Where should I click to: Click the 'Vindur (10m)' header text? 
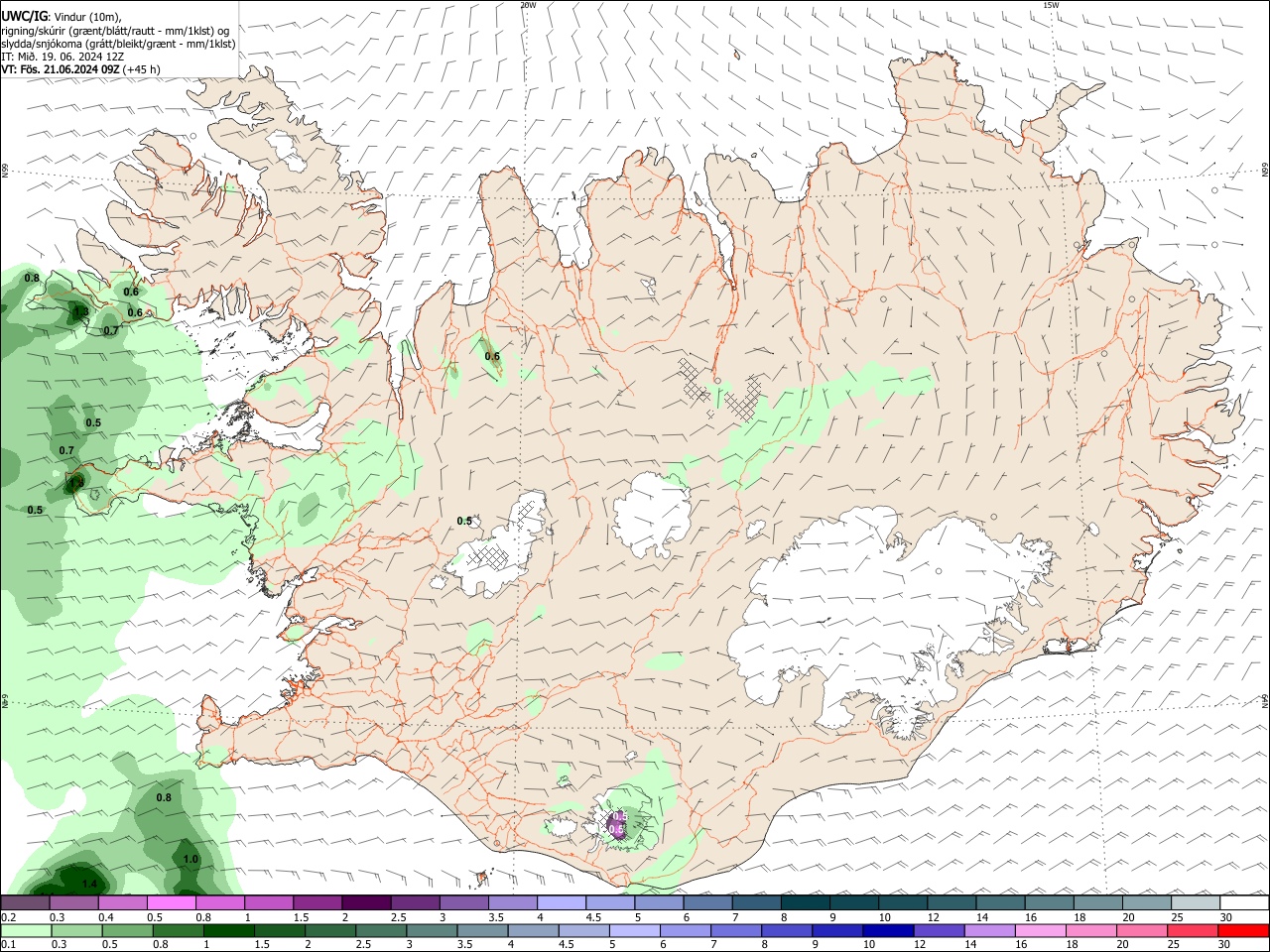point(87,17)
